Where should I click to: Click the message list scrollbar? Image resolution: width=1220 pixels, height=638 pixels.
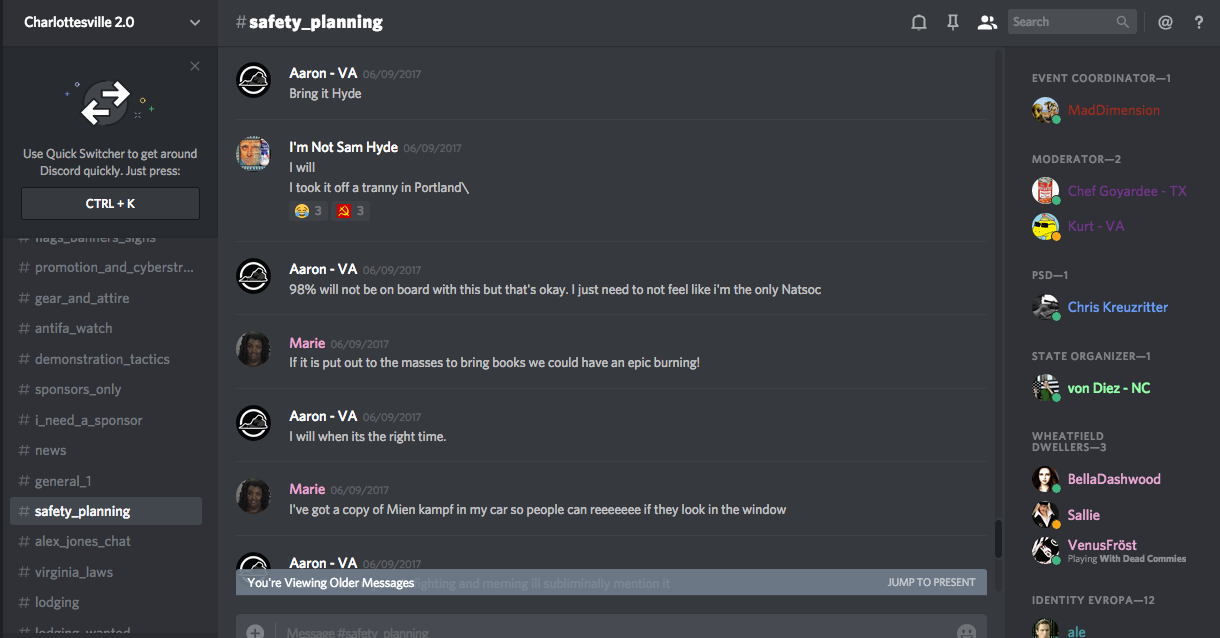tap(997, 539)
